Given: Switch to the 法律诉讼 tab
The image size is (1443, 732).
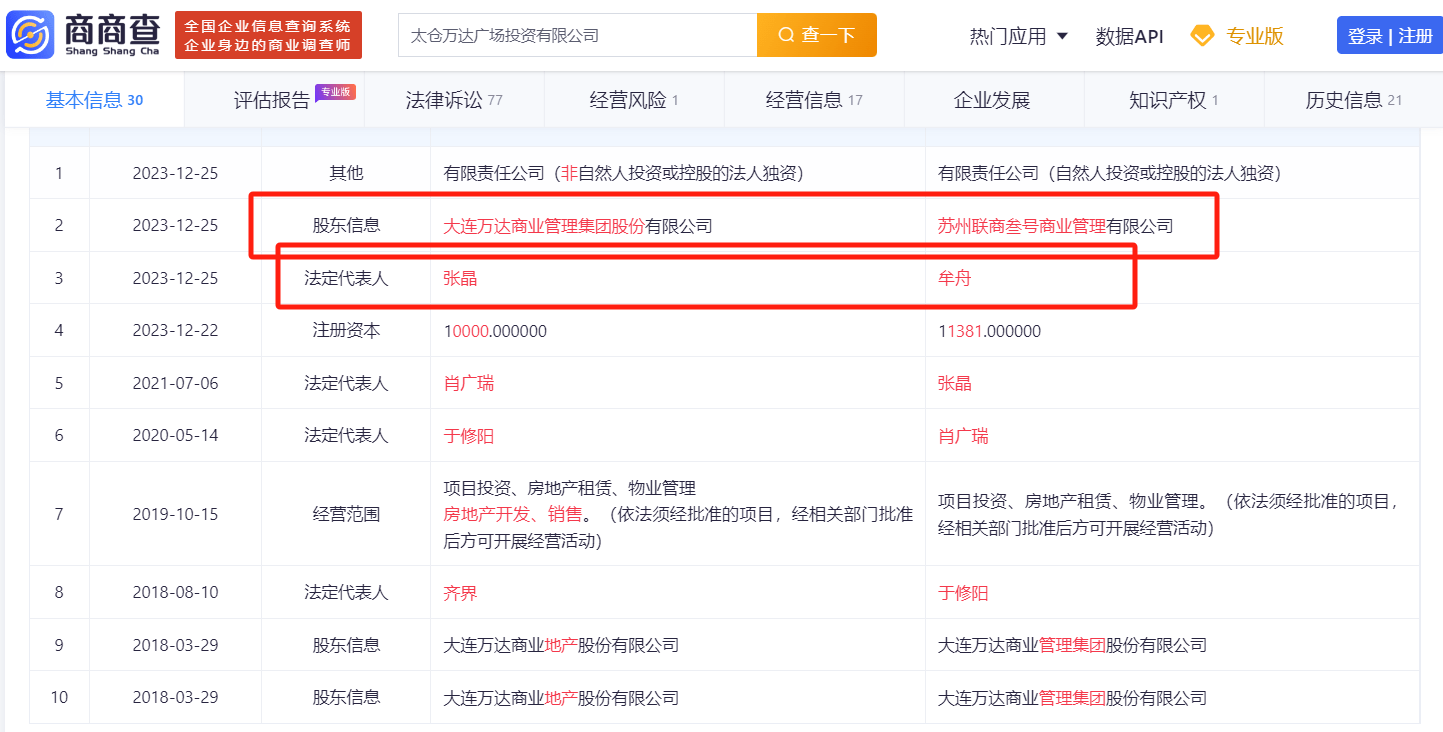Looking at the screenshot, I should pos(454,100).
